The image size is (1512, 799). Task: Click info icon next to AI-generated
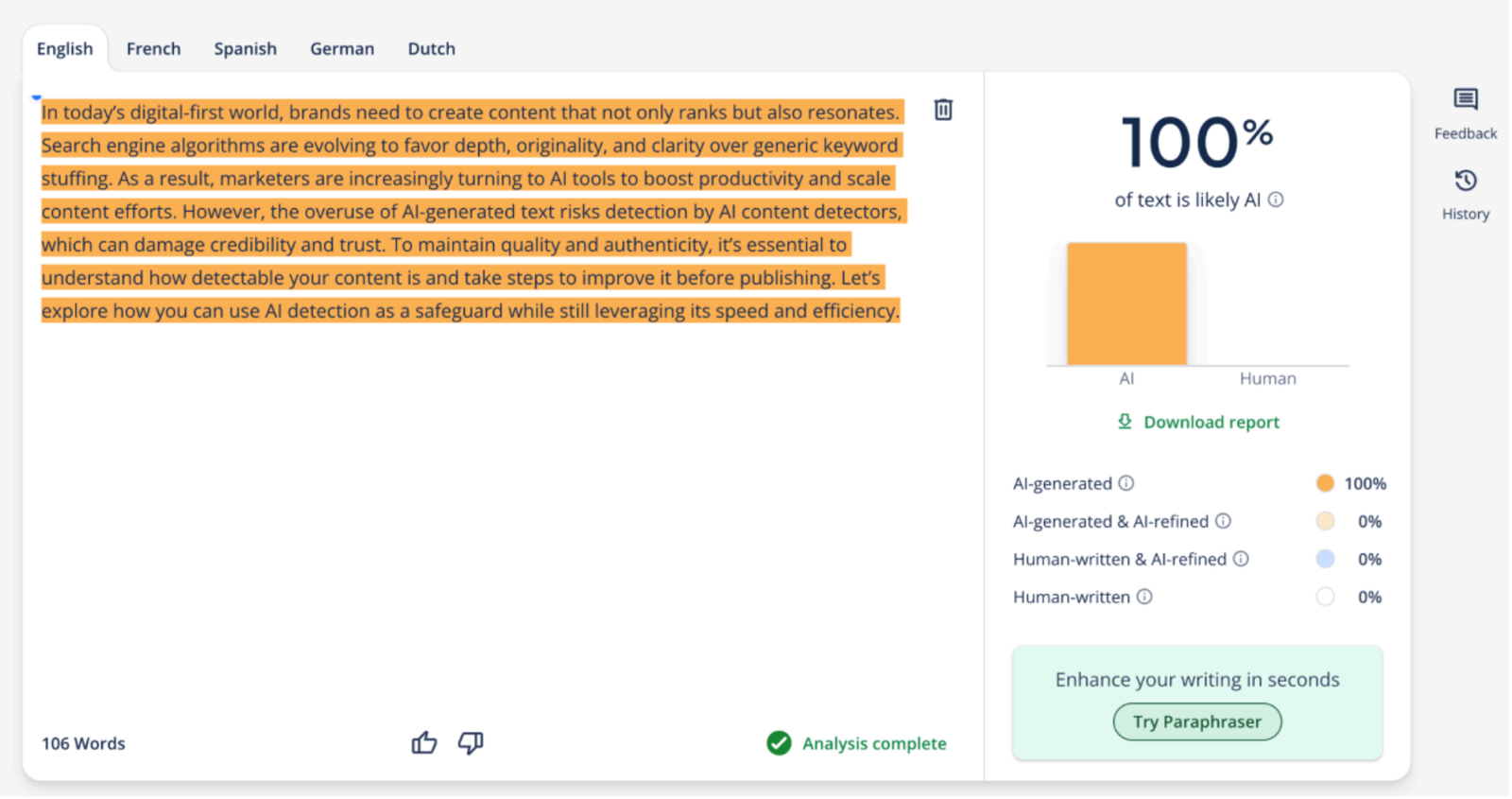pos(1126,483)
